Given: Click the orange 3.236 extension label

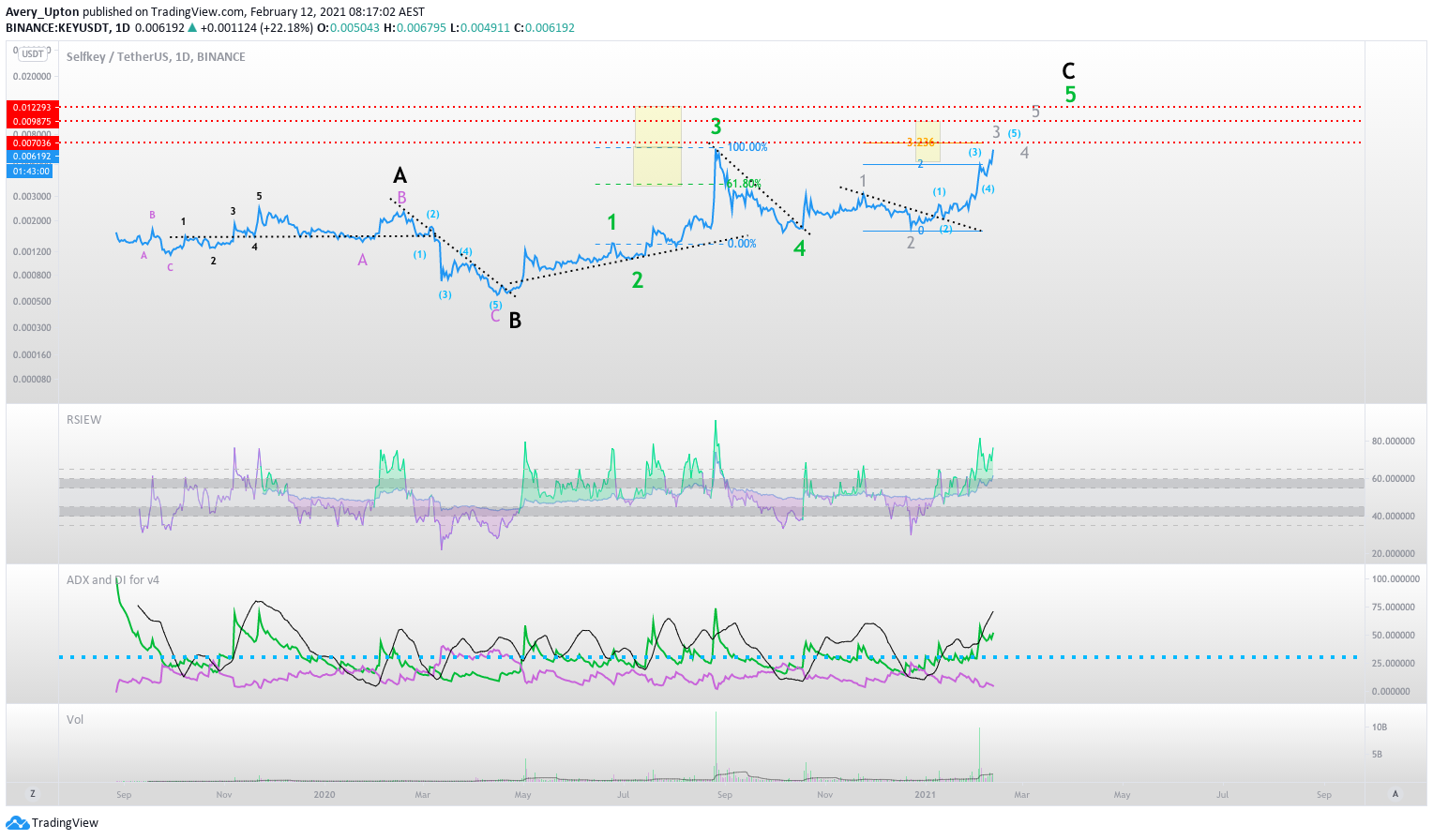Looking at the screenshot, I should (x=921, y=142).
